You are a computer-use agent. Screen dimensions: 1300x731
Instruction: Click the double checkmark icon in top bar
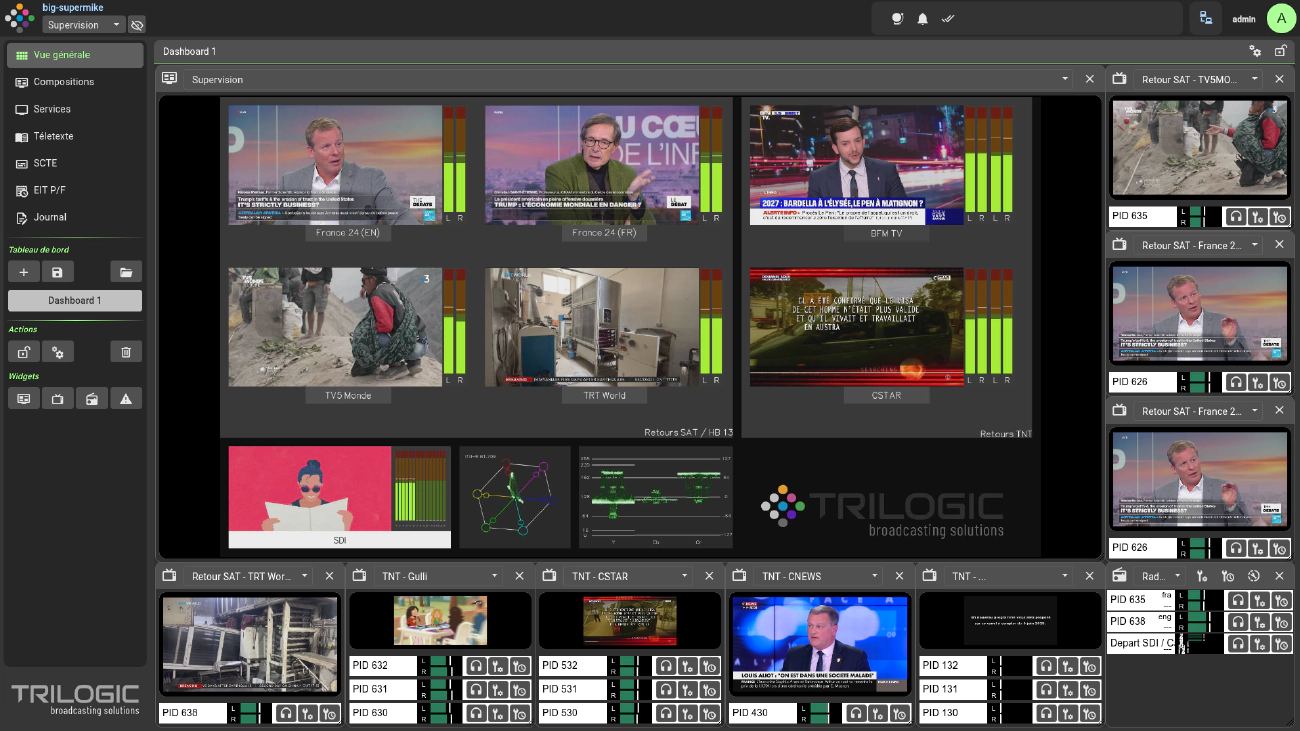(949, 19)
